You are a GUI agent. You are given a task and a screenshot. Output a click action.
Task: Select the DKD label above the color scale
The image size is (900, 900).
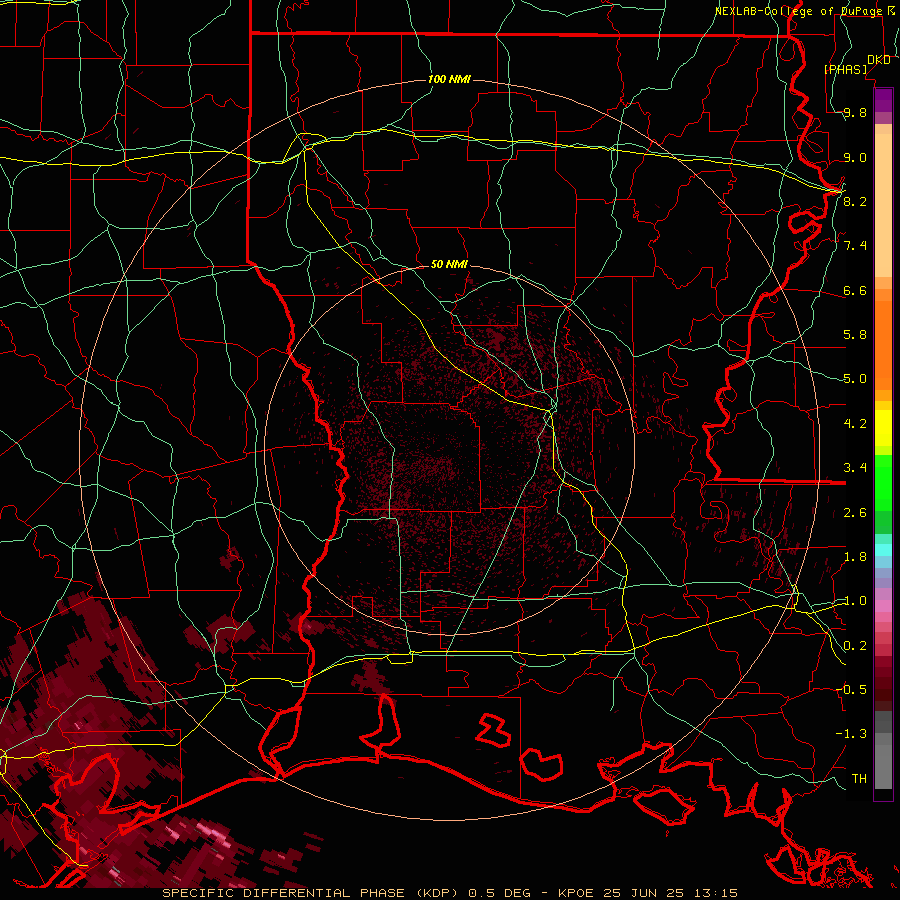point(879,60)
